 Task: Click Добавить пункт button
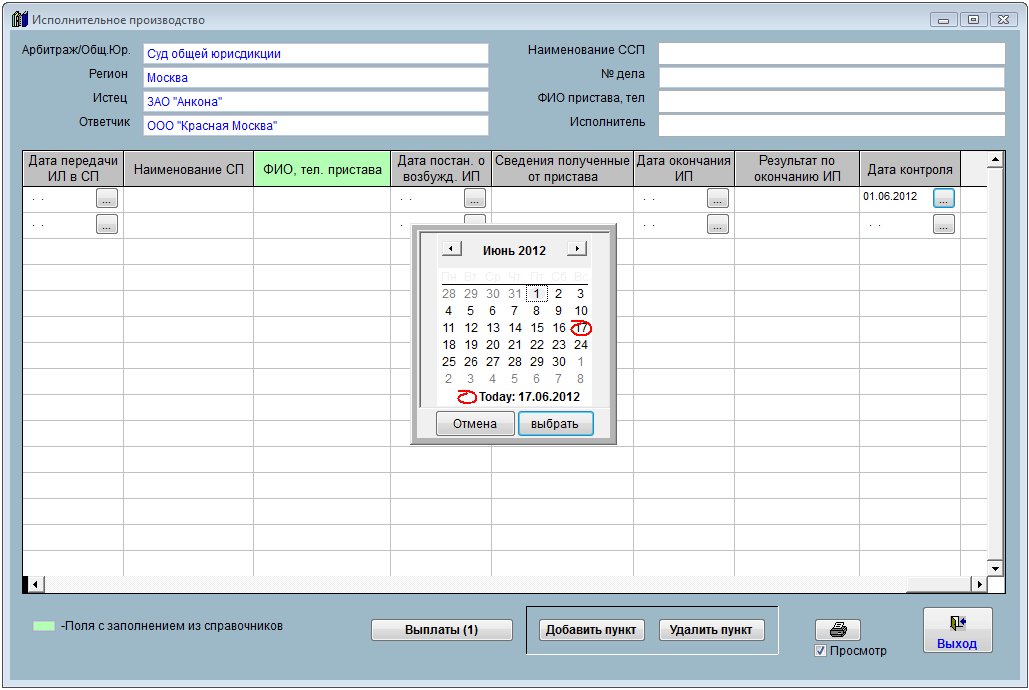click(x=591, y=630)
